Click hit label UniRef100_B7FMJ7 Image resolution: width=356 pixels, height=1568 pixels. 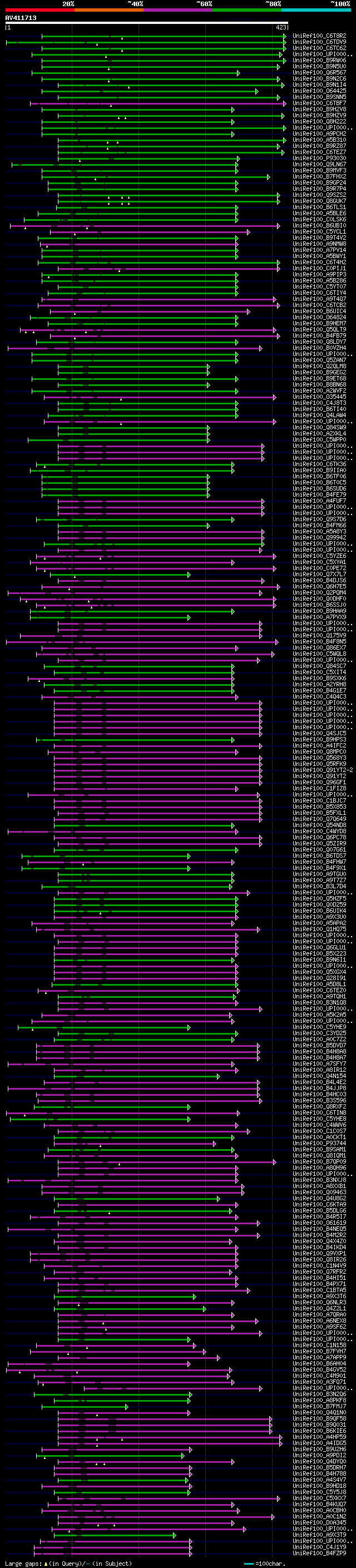[x=319, y=1407]
